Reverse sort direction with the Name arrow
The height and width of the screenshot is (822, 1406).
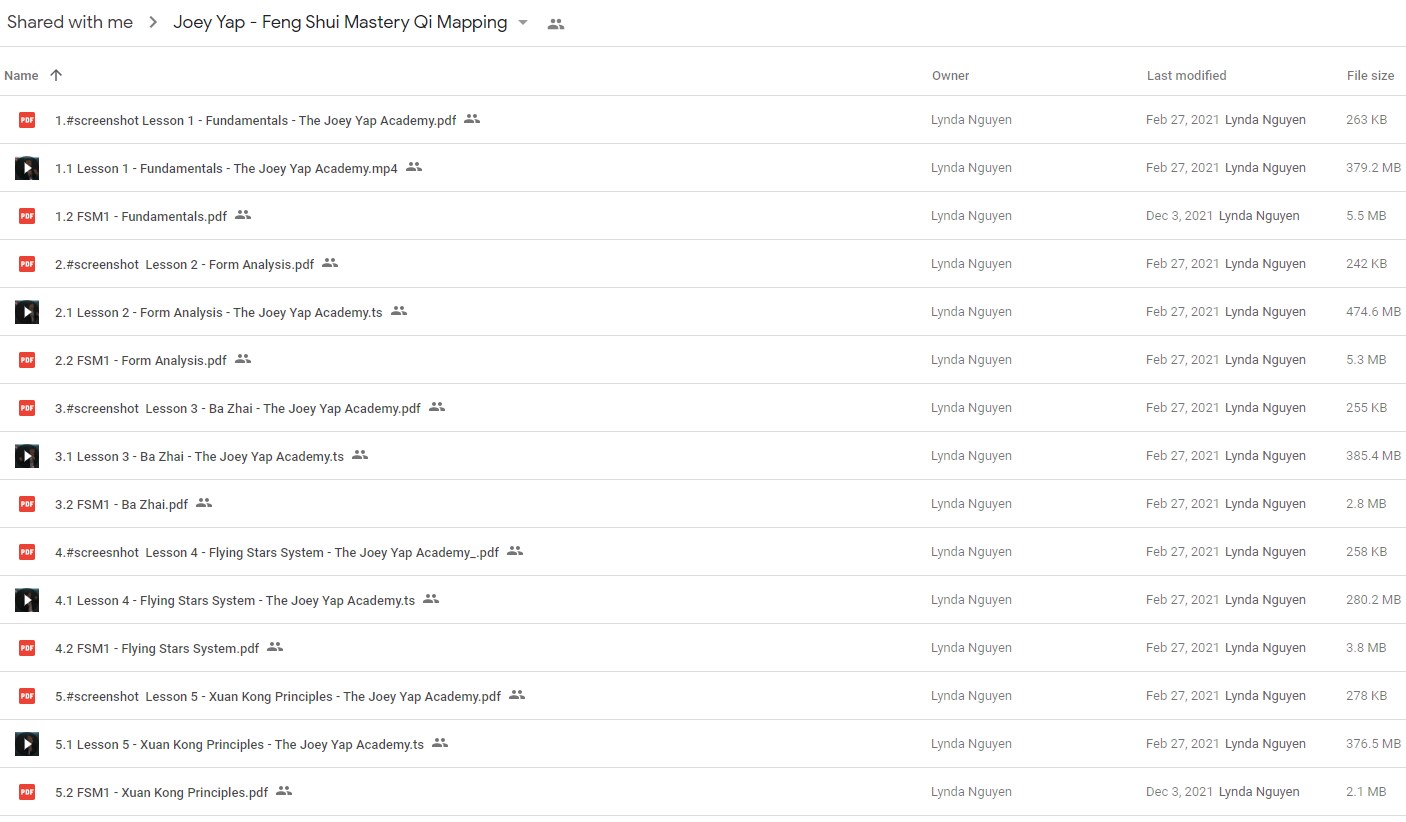pyautogui.click(x=56, y=75)
